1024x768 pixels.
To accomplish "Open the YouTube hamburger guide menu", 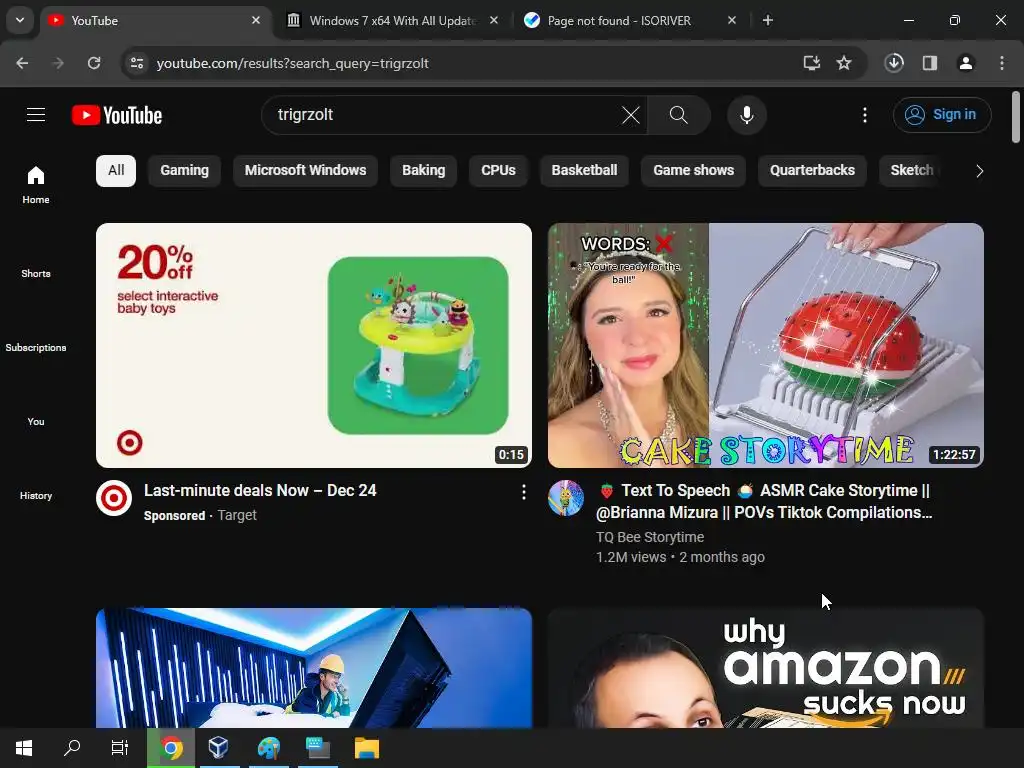I will click(x=36, y=115).
